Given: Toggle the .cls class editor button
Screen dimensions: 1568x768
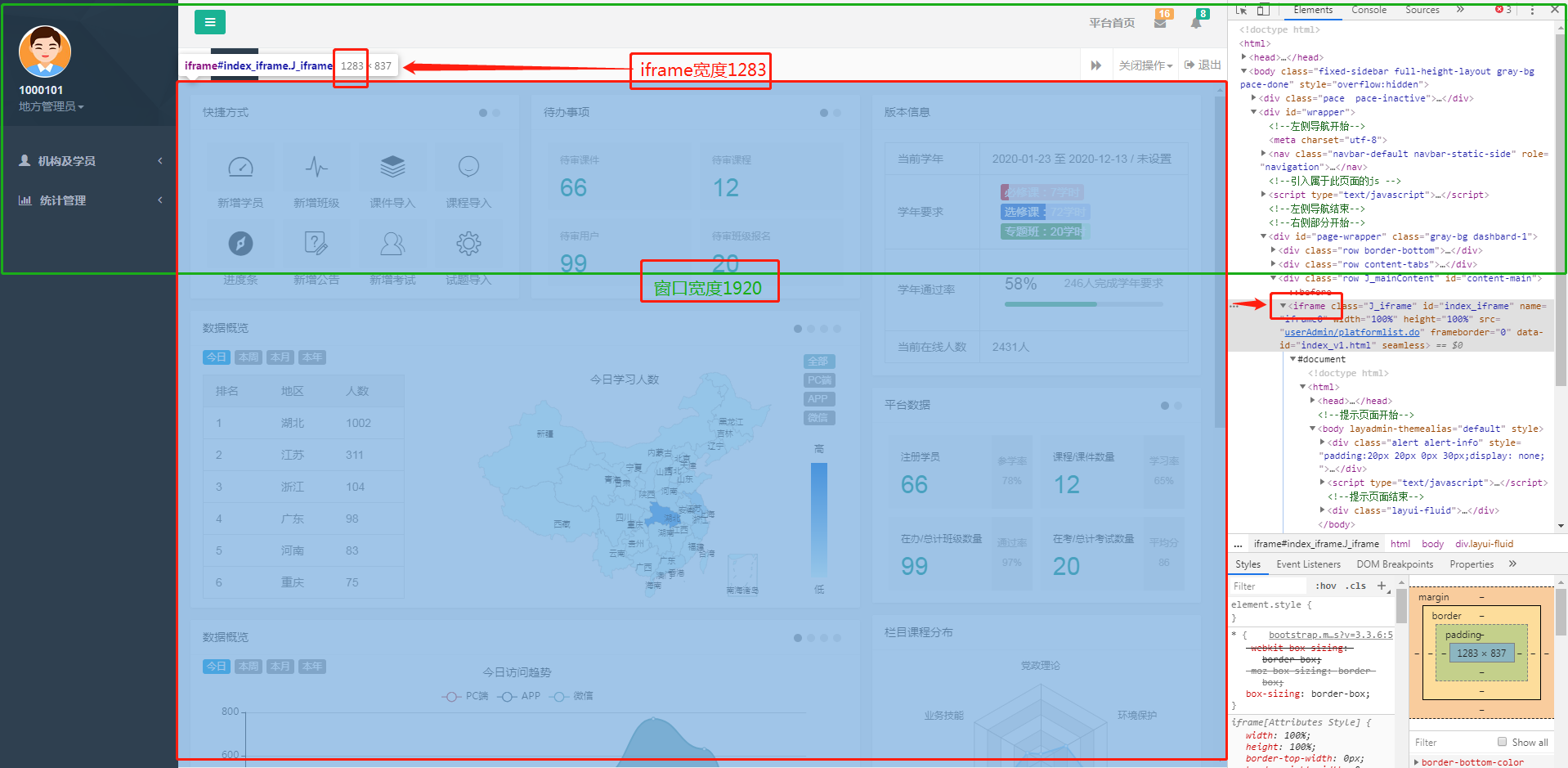Looking at the screenshot, I should click(1355, 586).
